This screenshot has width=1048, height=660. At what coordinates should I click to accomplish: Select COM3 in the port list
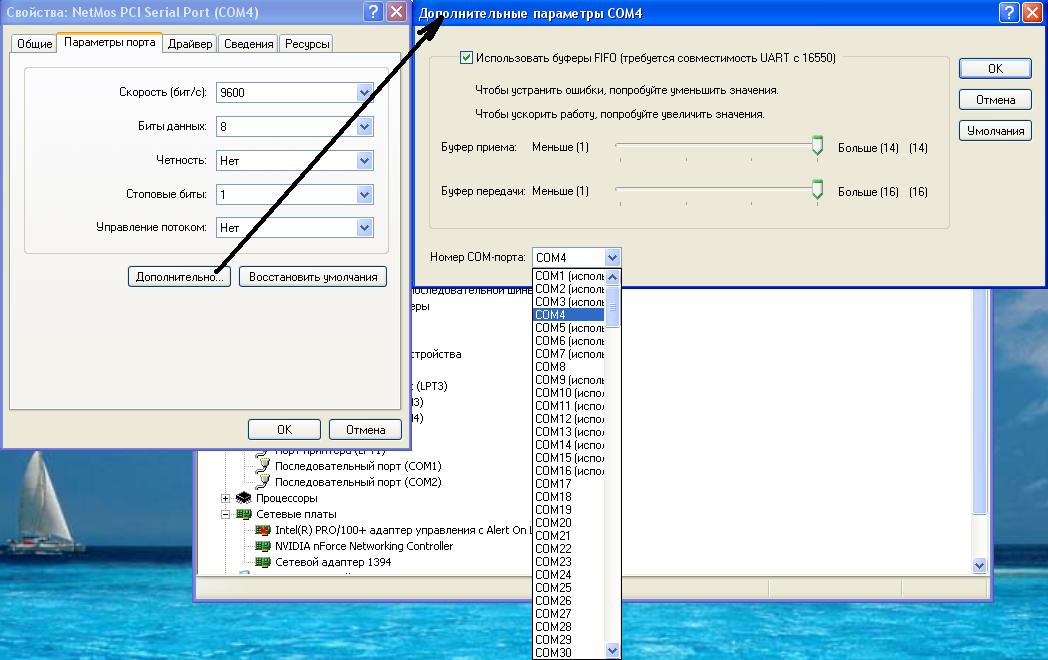click(569, 302)
